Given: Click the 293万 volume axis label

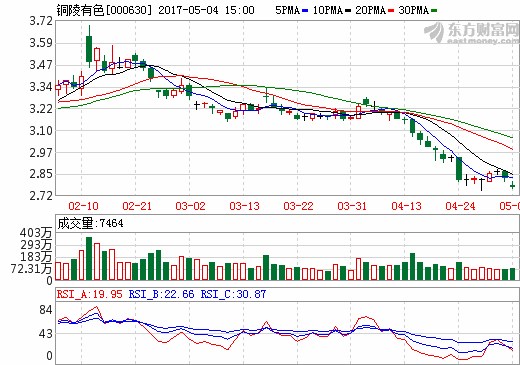Looking at the screenshot, I should click(x=36, y=245).
